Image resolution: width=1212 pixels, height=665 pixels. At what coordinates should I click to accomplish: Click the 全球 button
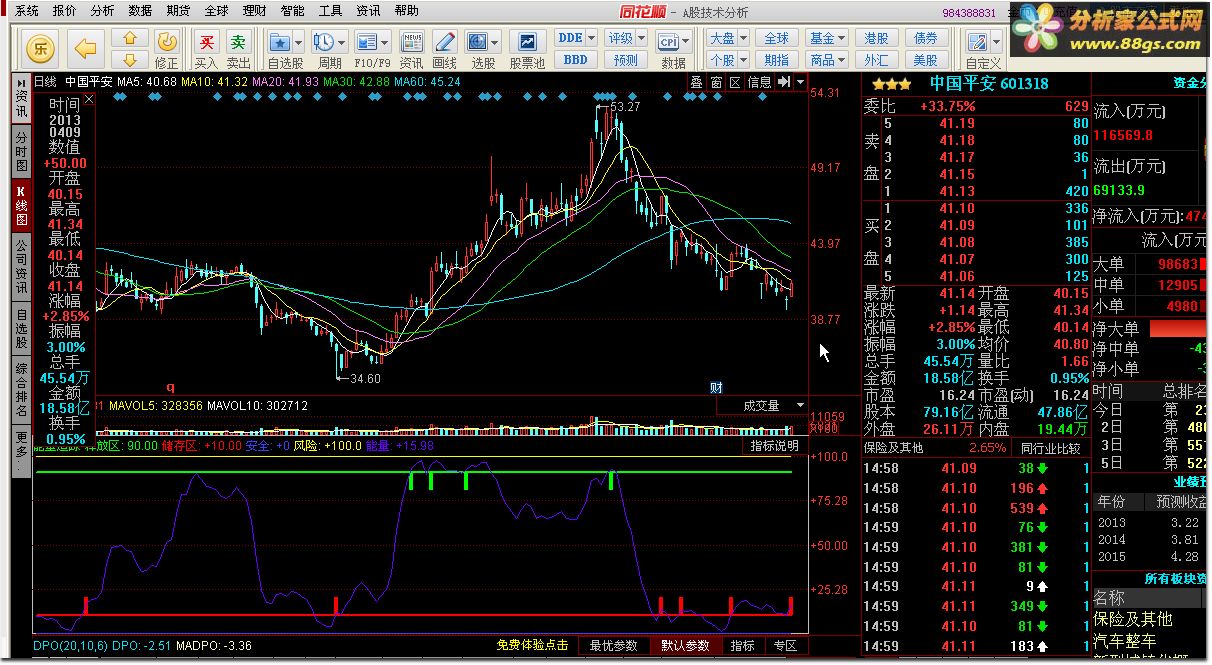[776, 38]
